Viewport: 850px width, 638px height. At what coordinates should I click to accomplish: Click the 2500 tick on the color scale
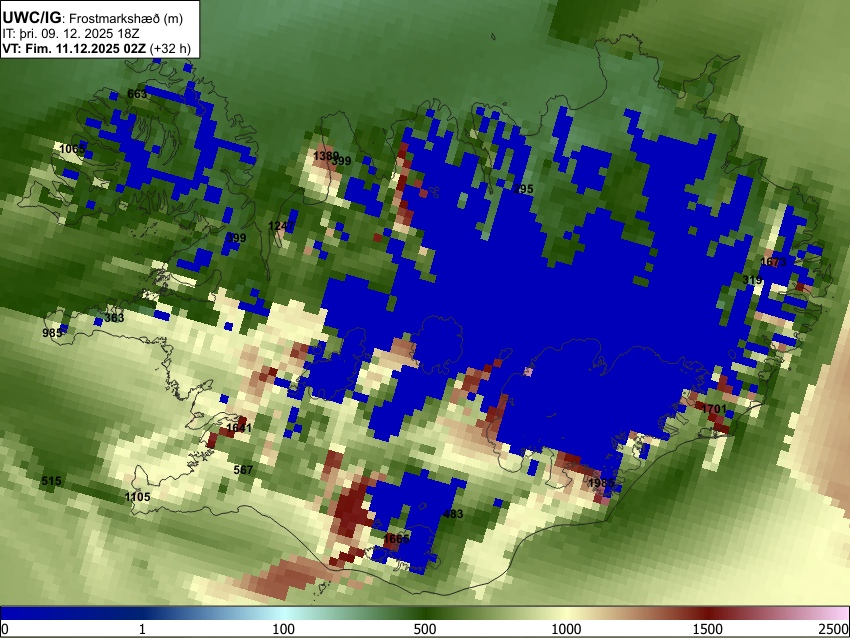[835, 629]
